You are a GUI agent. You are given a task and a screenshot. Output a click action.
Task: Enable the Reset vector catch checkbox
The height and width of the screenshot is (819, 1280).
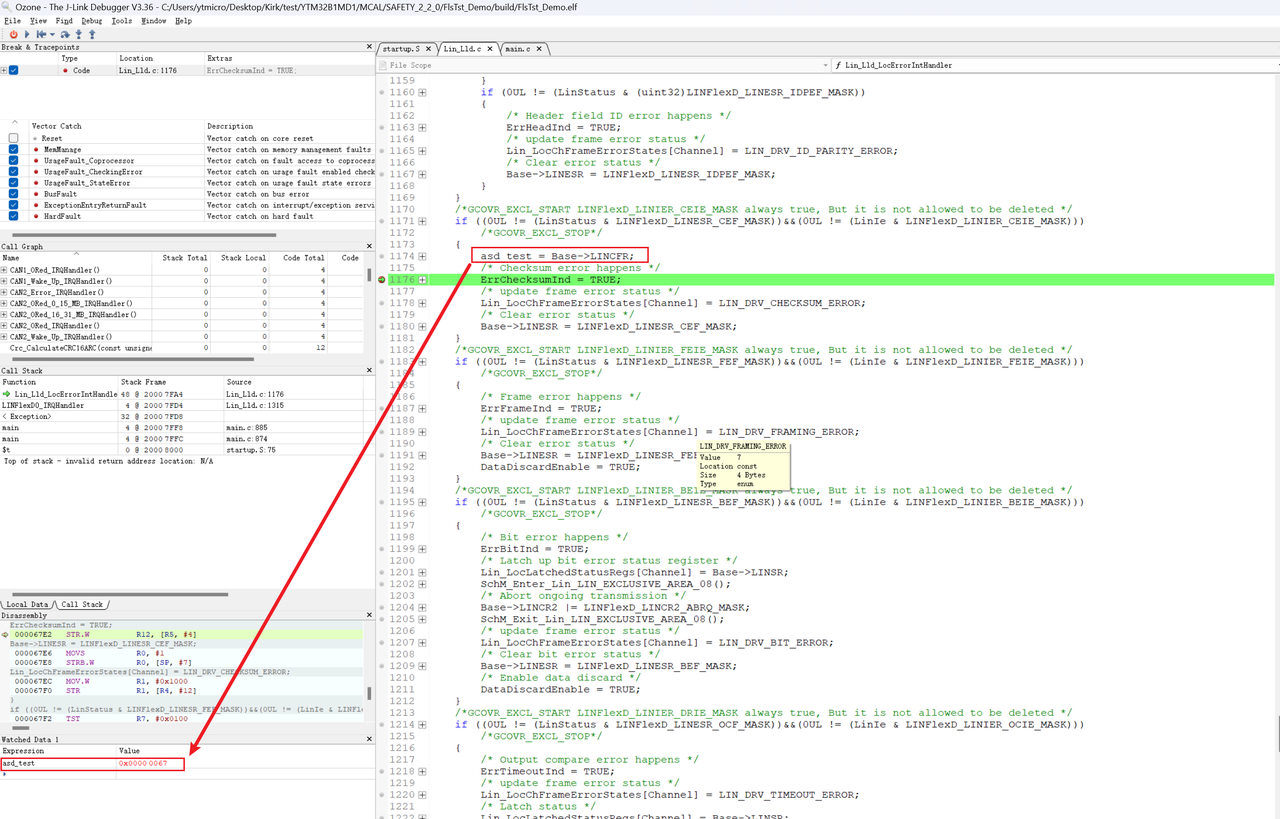[x=13, y=138]
